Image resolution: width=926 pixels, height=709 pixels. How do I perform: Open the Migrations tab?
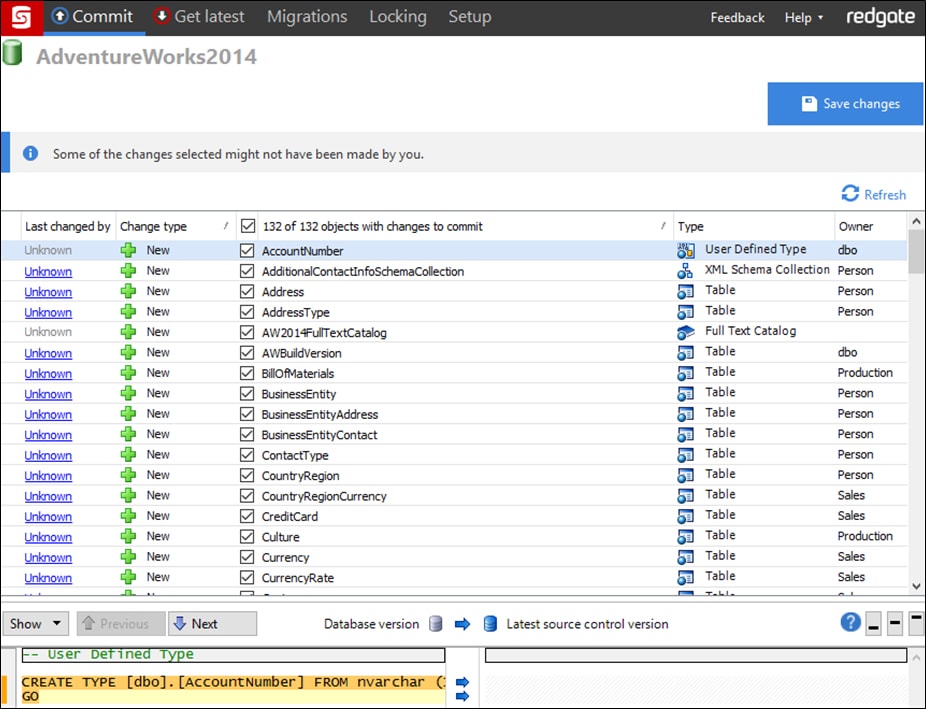pos(307,17)
